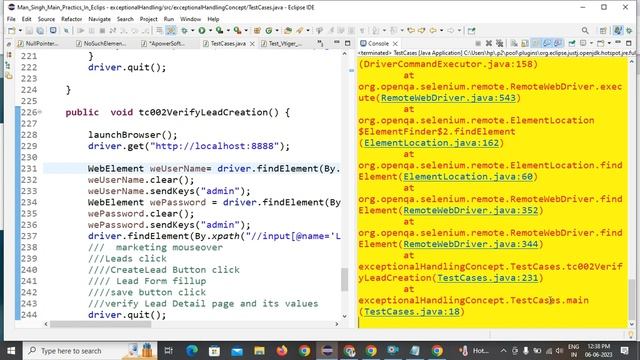Open the New Java Class dropdown arrow

[277, 31]
